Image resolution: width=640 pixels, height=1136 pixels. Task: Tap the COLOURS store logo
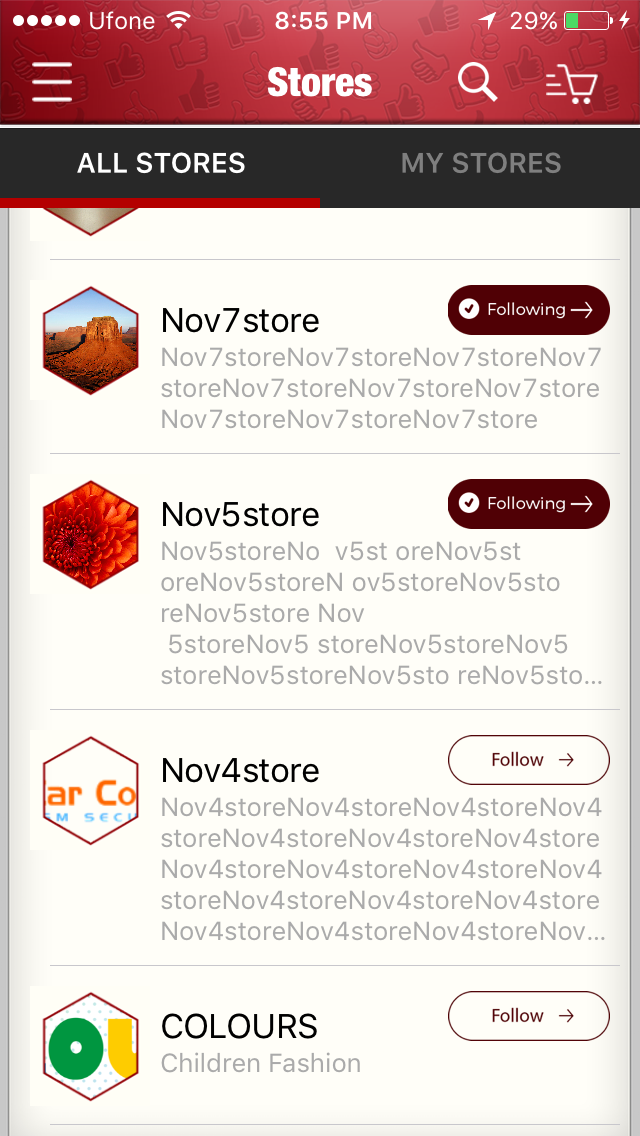(x=91, y=1046)
